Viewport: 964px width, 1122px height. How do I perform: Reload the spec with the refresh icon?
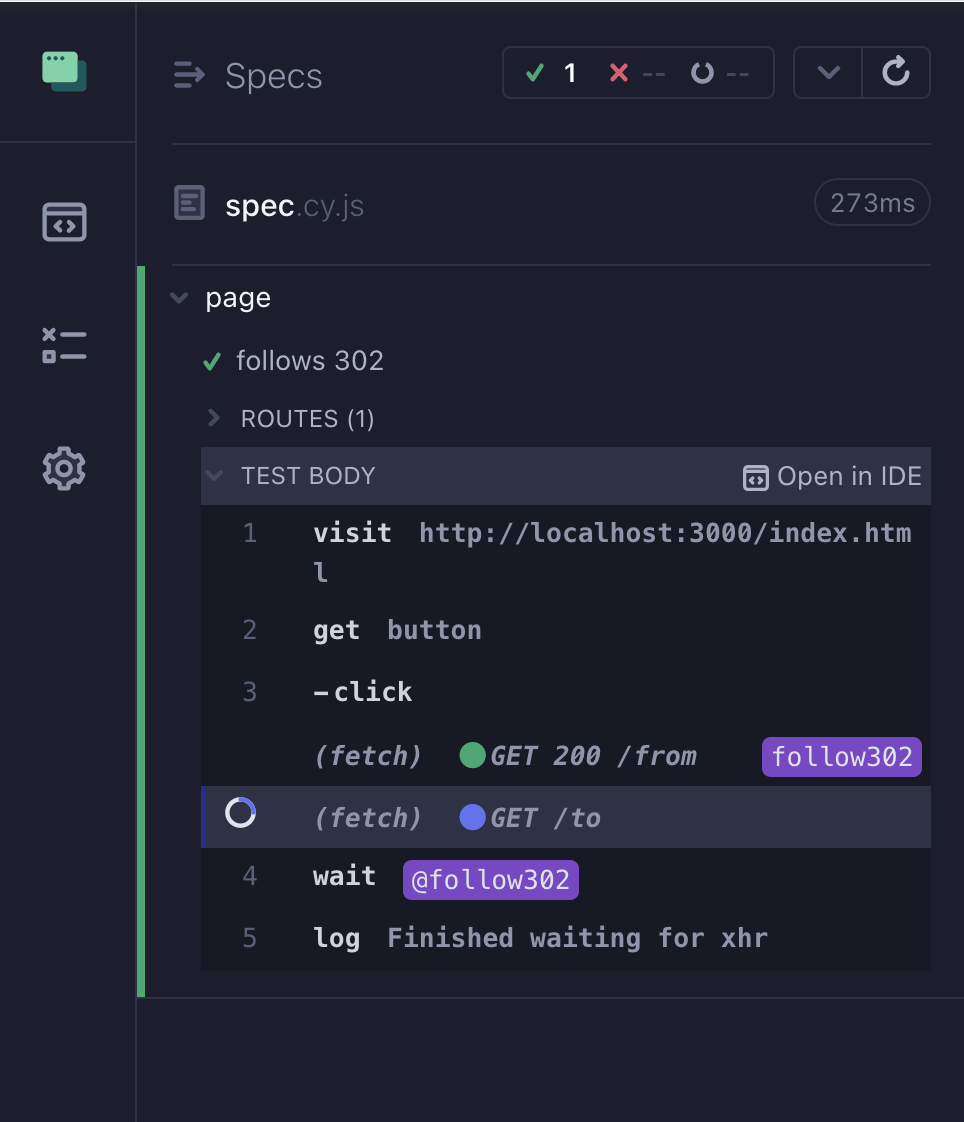896,72
